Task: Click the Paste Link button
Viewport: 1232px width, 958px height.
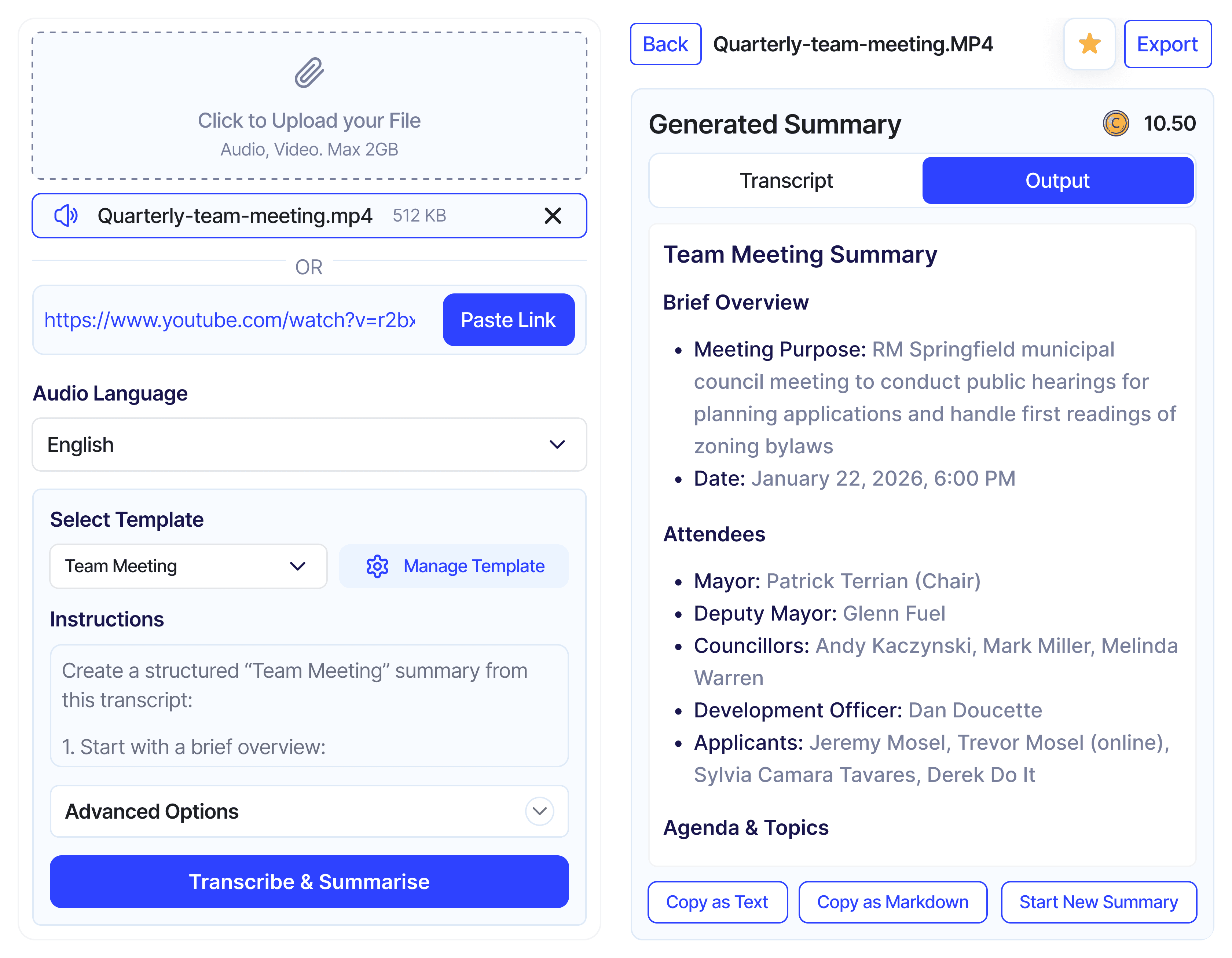Action: pyautogui.click(x=508, y=320)
